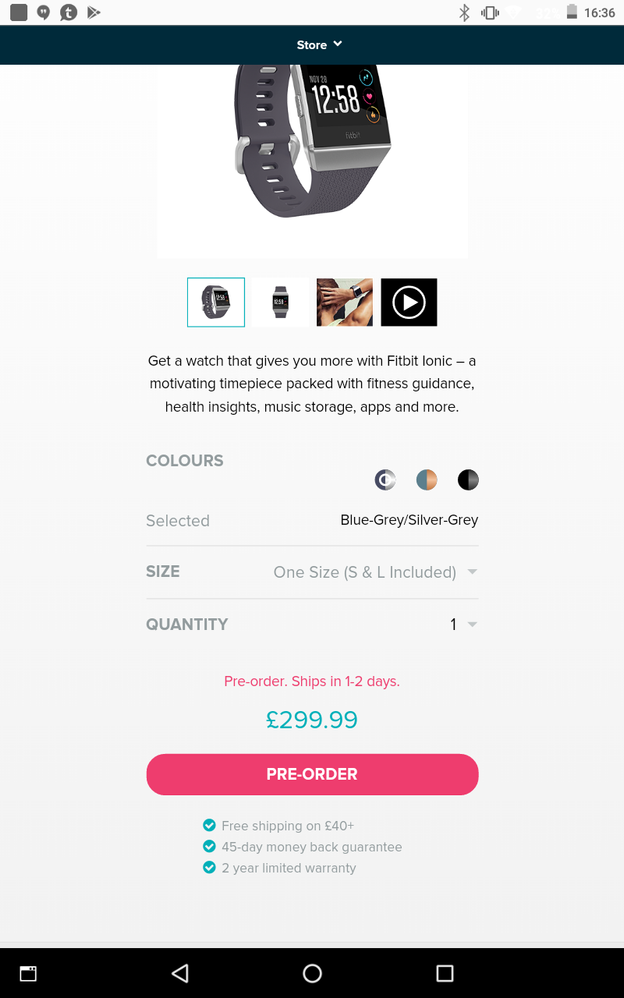This screenshot has height=998, width=624.
Task: Open the recent apps square icon
Action: tap(444, 973)
